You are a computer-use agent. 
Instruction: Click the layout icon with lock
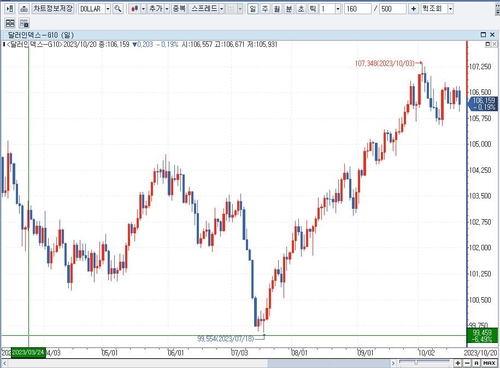point(24,23)
